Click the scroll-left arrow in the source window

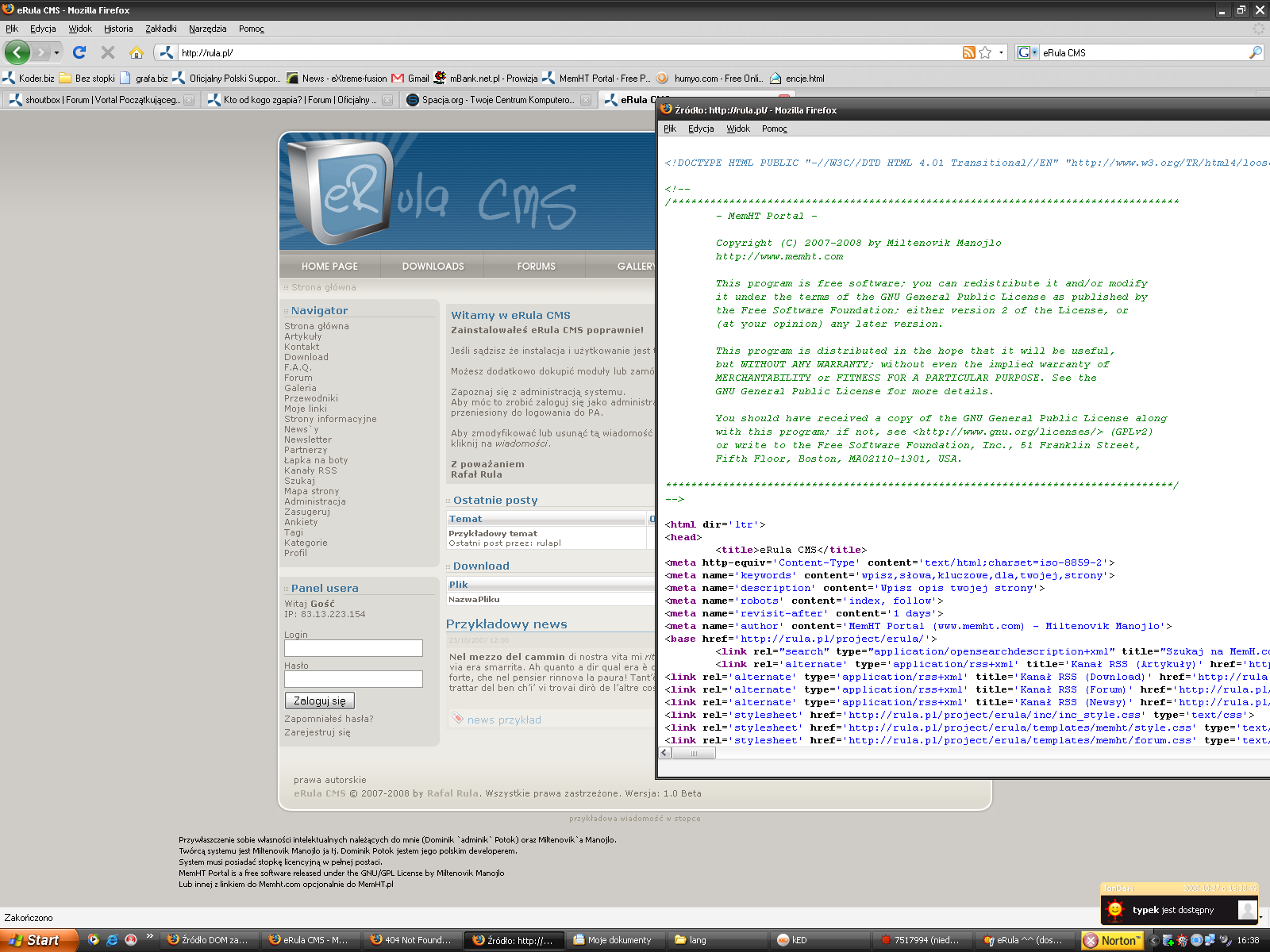tap(665, 753)
